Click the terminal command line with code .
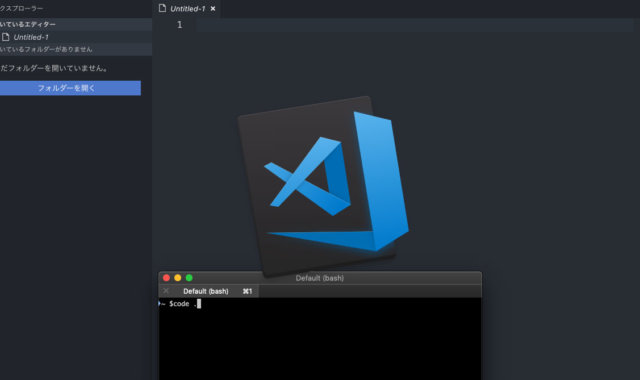This screenshot has height=380, width=640. pyautogui.click(x=180, y=304)
